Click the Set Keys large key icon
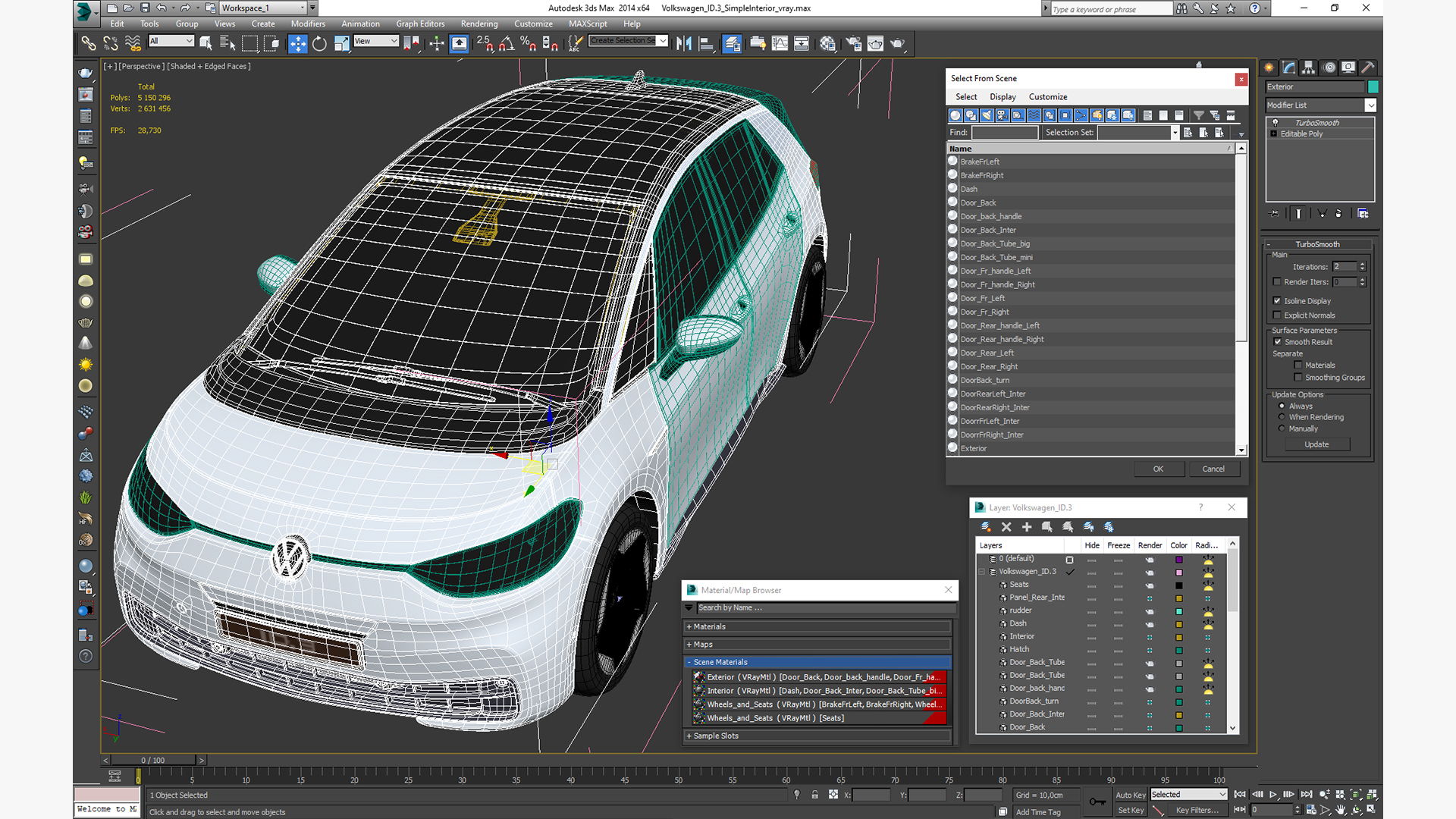 (x=1097, y=802)
